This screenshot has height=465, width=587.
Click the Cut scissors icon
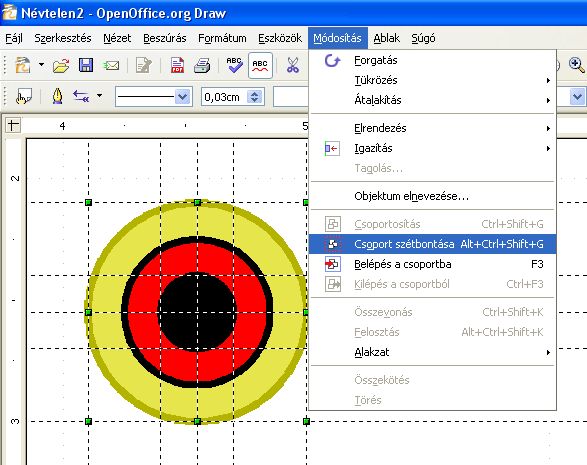point(292,65)
